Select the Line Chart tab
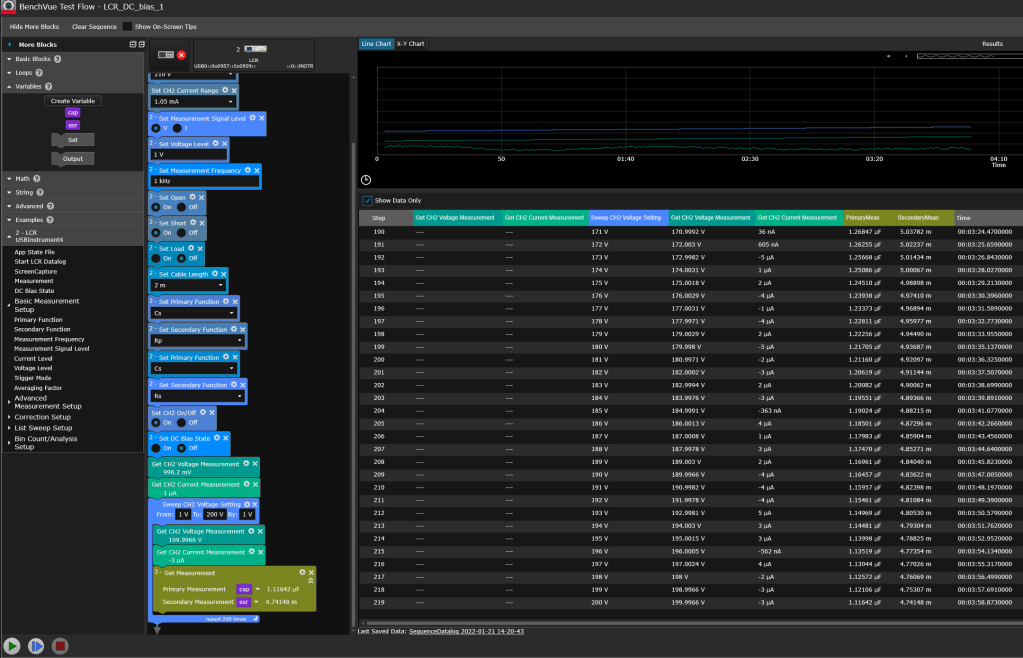Image resolution: width=1023 pixels, height=658 pixels. coord(376,44)
